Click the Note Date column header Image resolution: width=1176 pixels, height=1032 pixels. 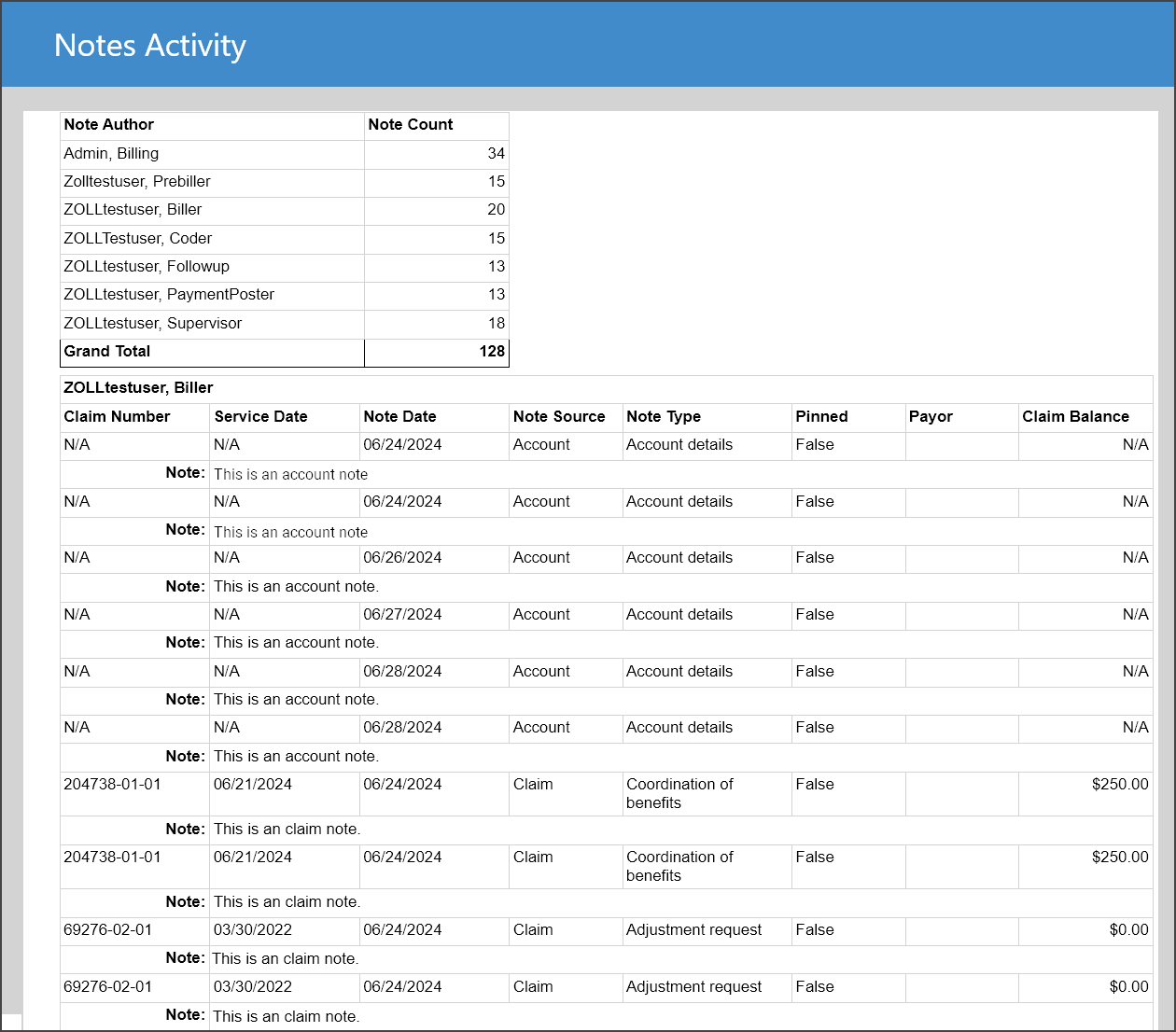399,417
